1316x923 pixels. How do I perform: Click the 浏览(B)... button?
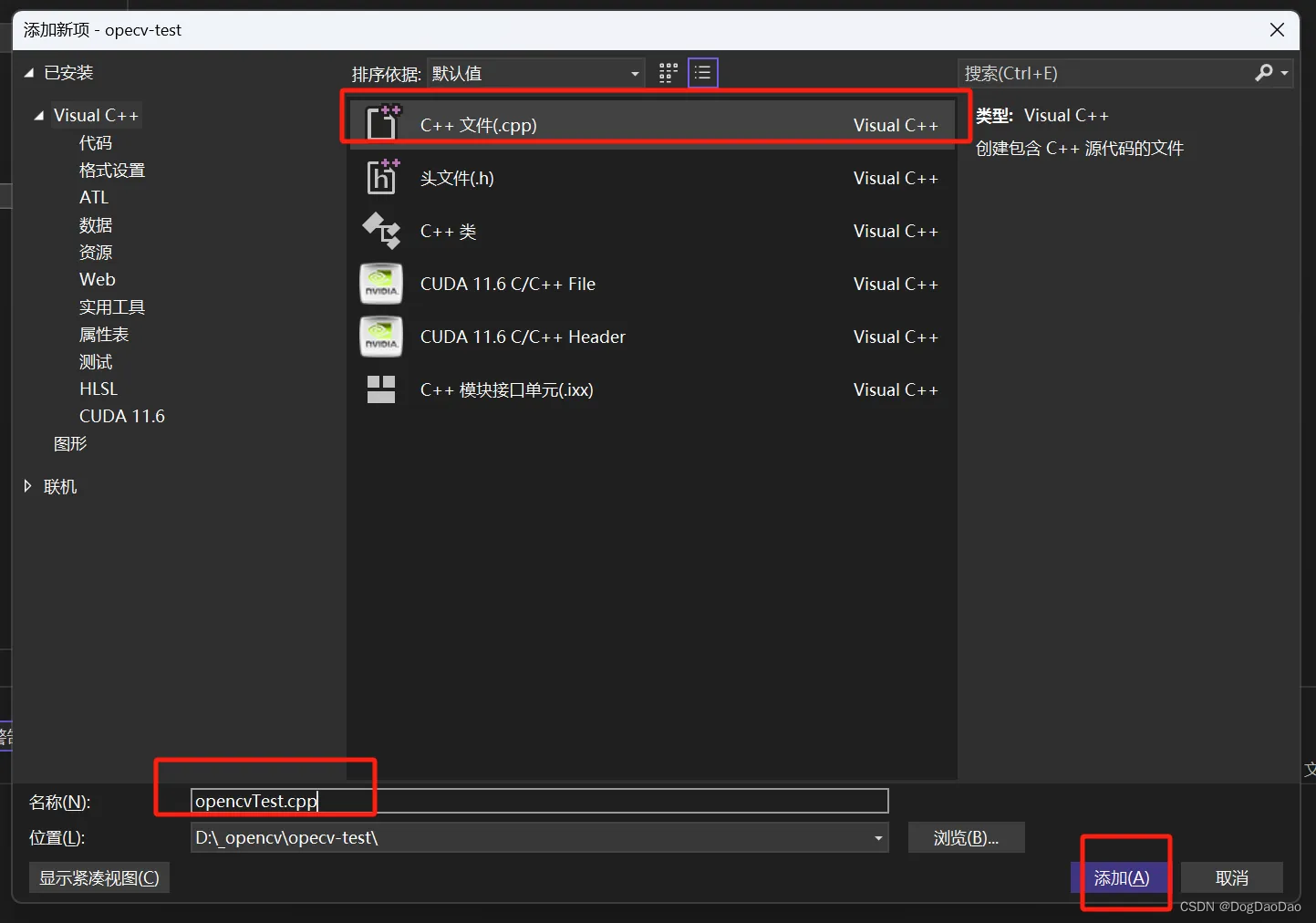click(967, 837)
